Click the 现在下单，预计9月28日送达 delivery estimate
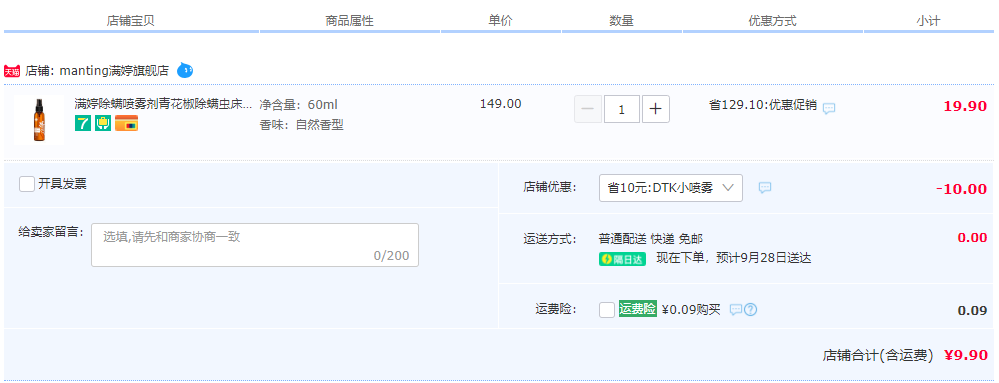The width and height of the screenshot is (999, 383). coord(734,259)
